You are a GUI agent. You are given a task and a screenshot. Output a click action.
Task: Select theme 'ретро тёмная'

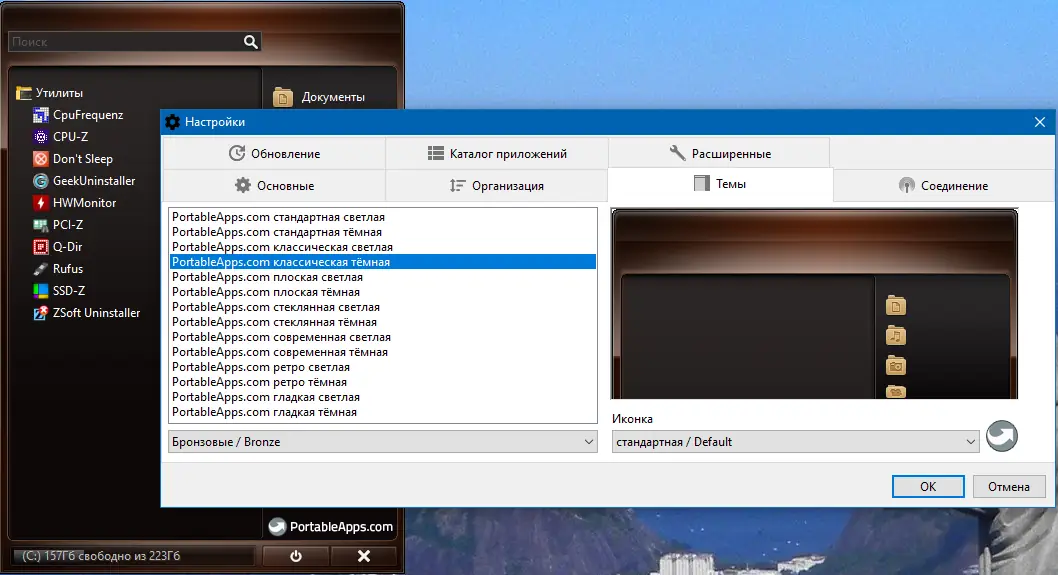coord(383,382)
